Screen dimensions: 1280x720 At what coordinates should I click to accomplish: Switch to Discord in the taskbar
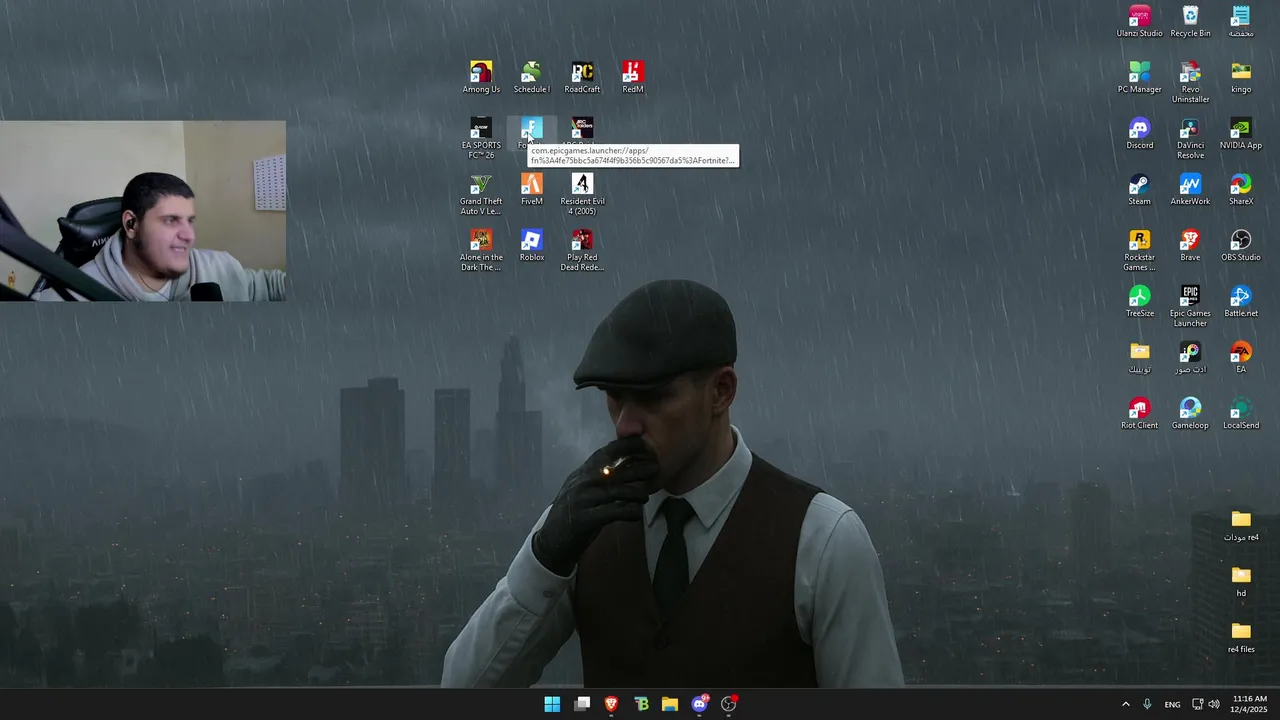tap(700, 704)
